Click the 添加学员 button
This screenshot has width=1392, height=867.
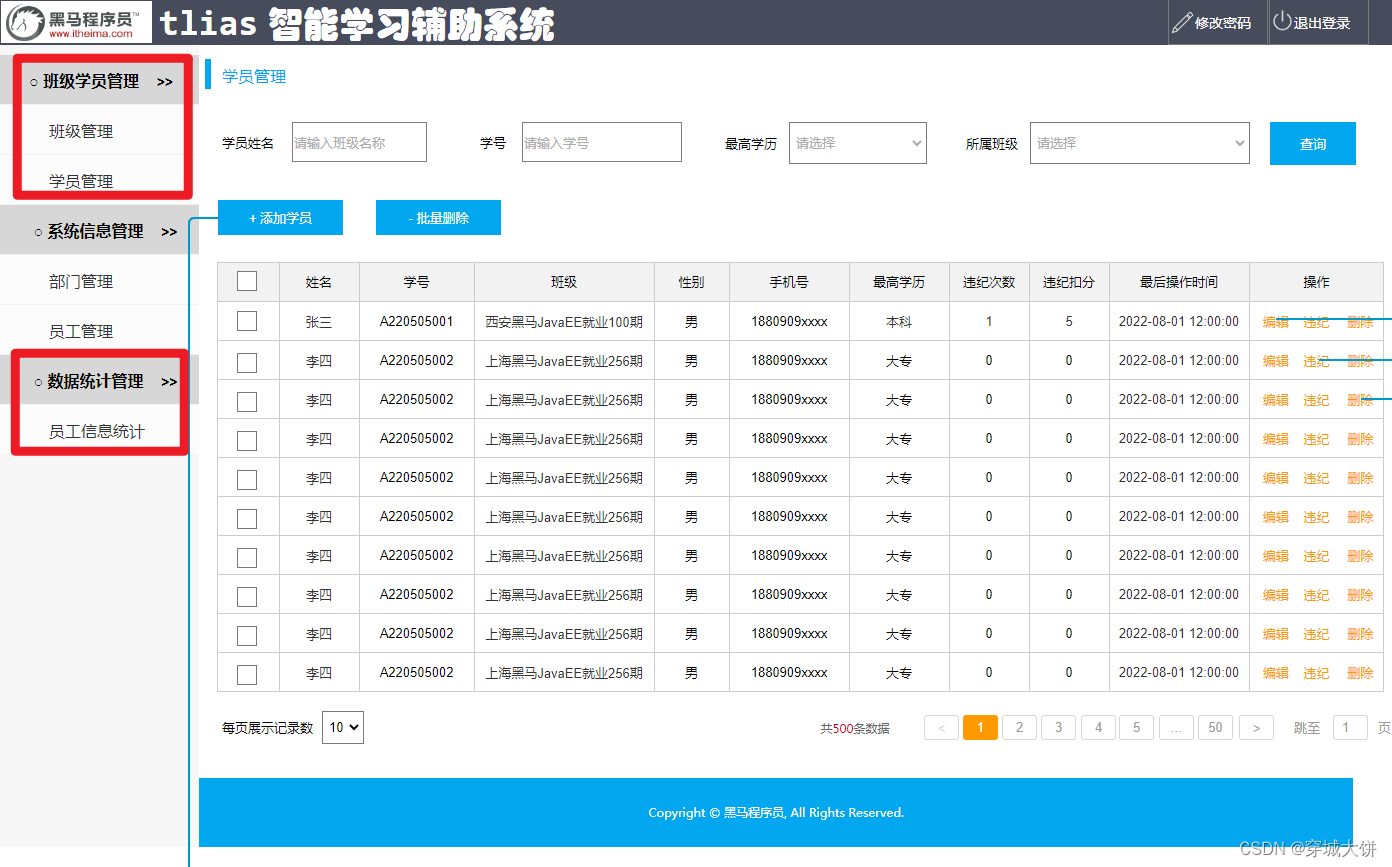pyautogui.click(x=280, y=217)
